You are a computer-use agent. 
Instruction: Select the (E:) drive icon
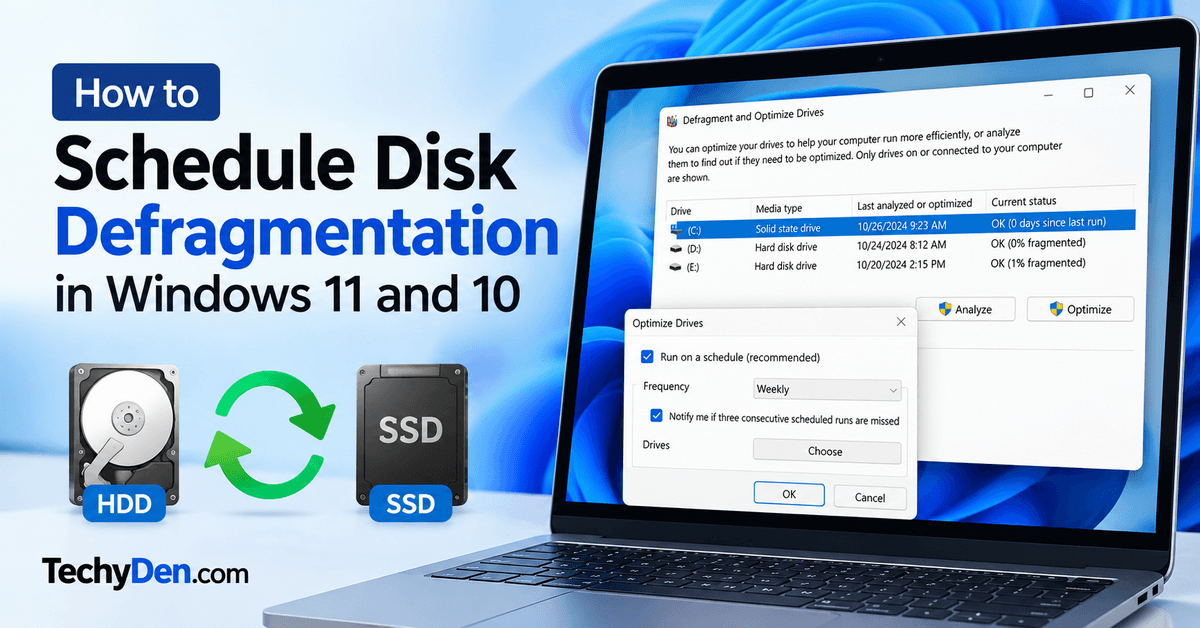pos(677,267)
